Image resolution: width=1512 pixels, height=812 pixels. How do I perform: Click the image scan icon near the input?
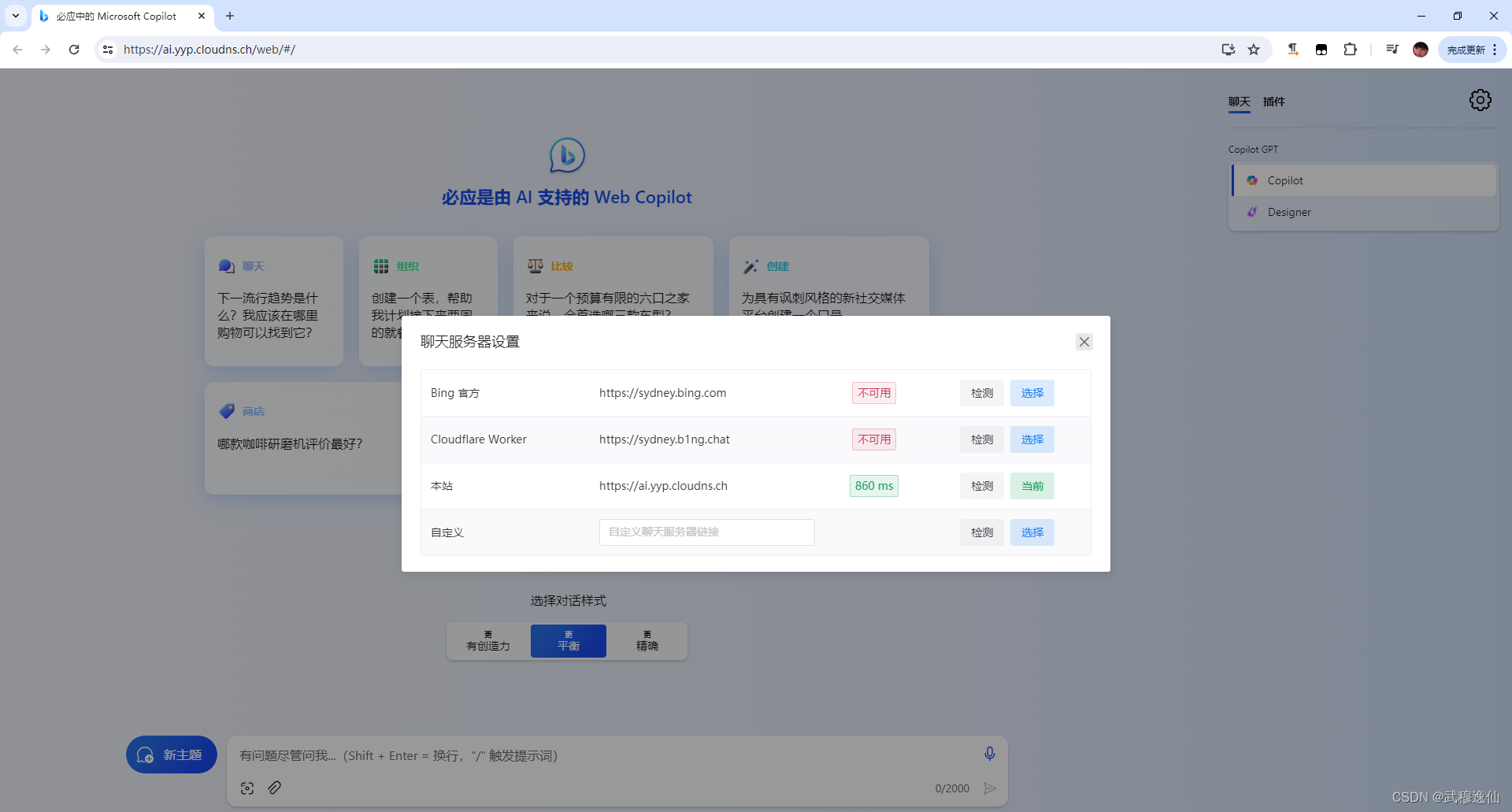pos(246,788)
